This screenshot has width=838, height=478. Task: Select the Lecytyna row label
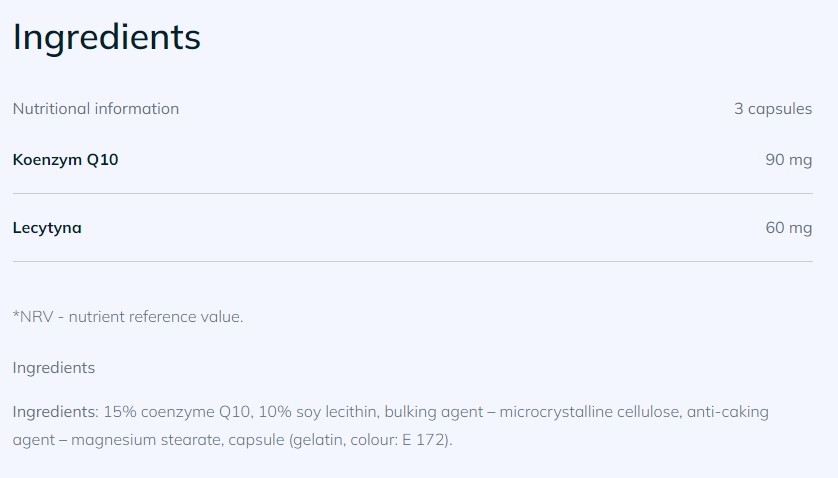coord(47,228)
